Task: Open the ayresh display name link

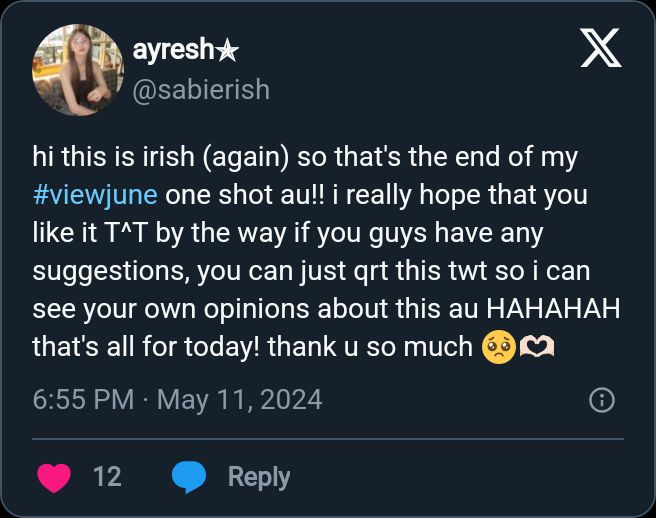Action: pyautogui.click(x=173, y=51)
